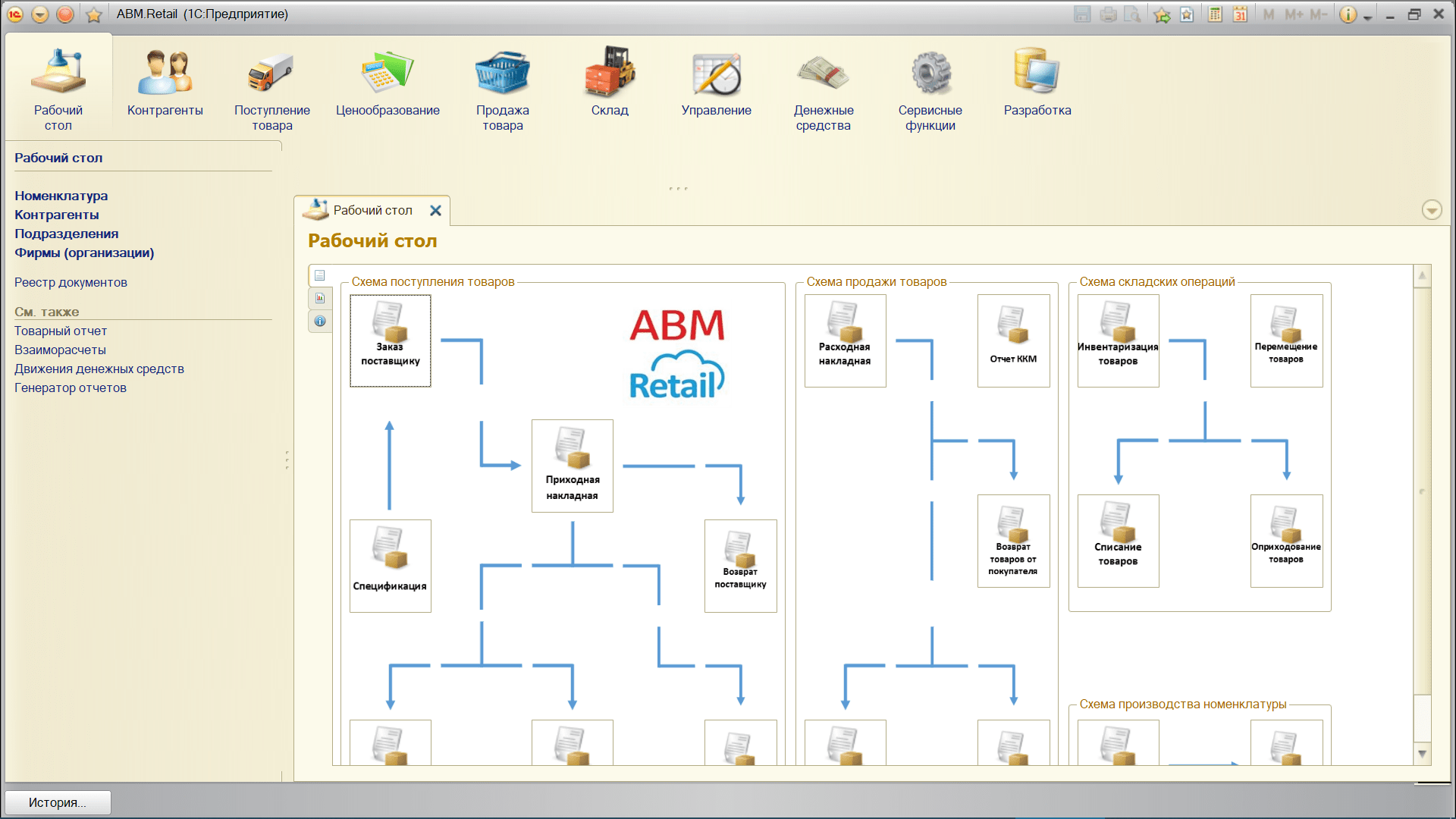
Task: Click the M- memory button
Action: 1319,14
